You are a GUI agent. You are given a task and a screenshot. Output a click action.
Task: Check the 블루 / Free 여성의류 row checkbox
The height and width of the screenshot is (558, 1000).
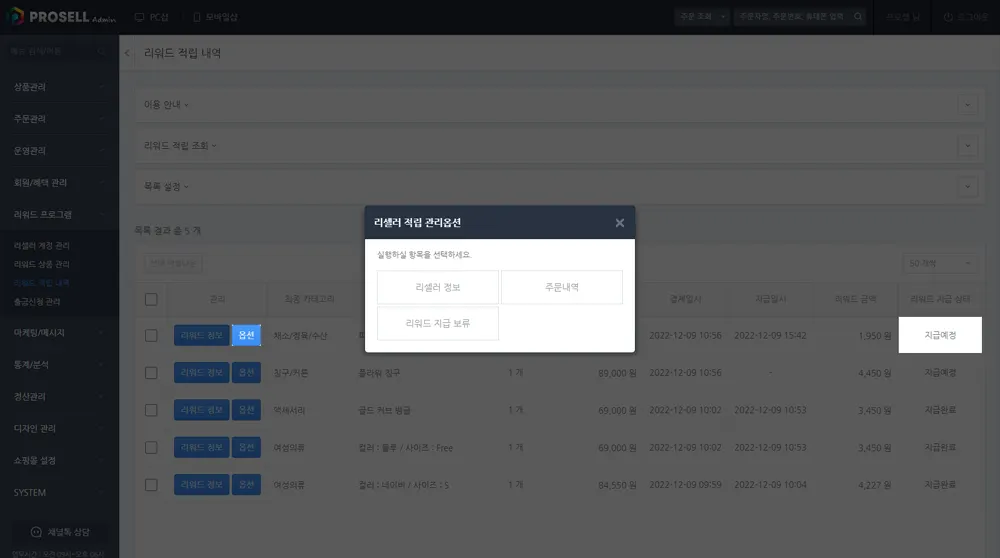[x=151, y=448]
